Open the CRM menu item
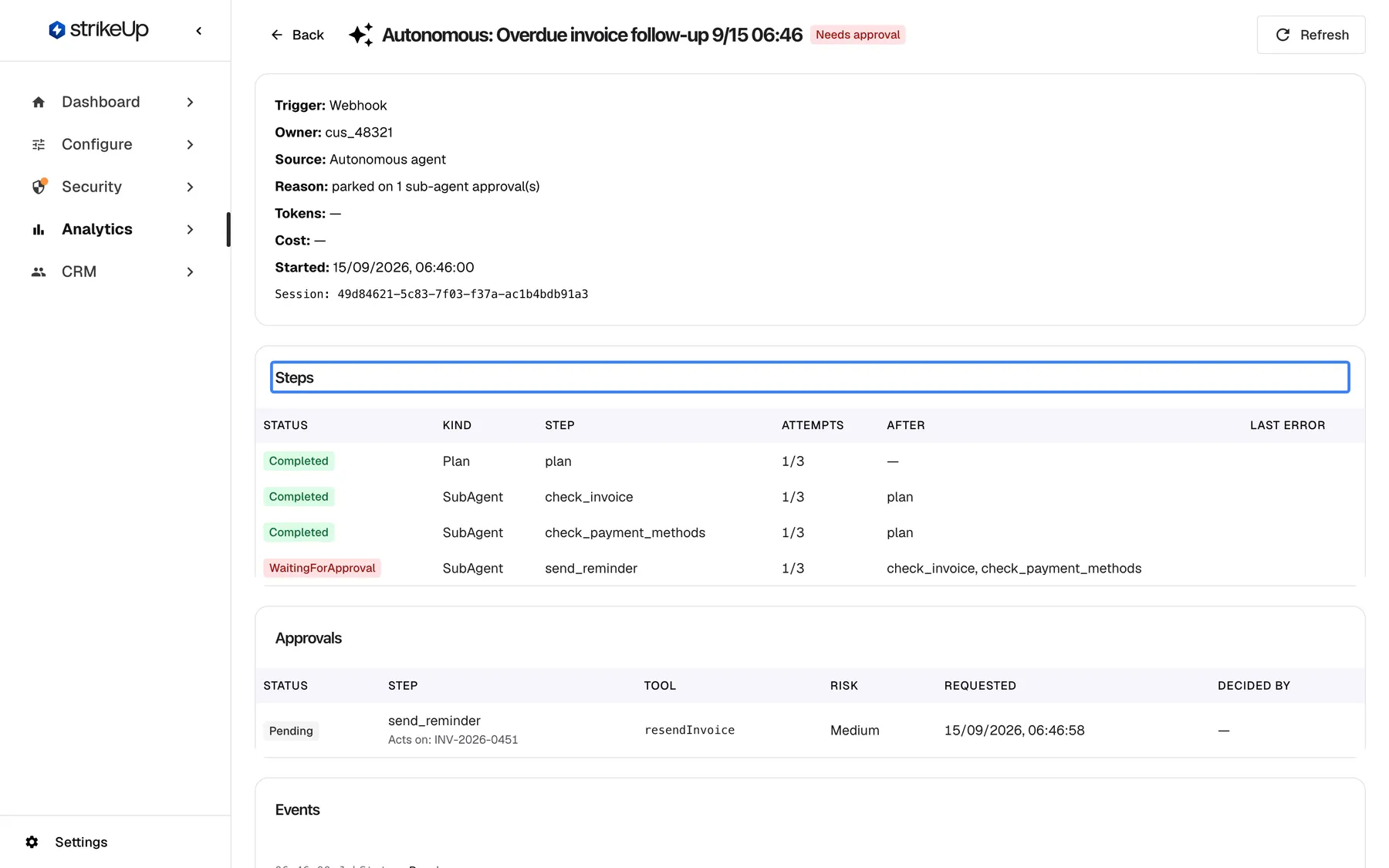 (x=114, y=272)
